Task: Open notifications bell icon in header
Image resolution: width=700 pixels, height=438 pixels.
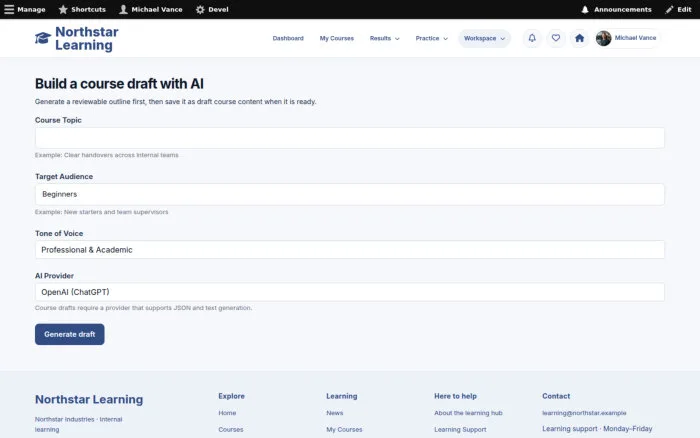Action: pos(532,38)
